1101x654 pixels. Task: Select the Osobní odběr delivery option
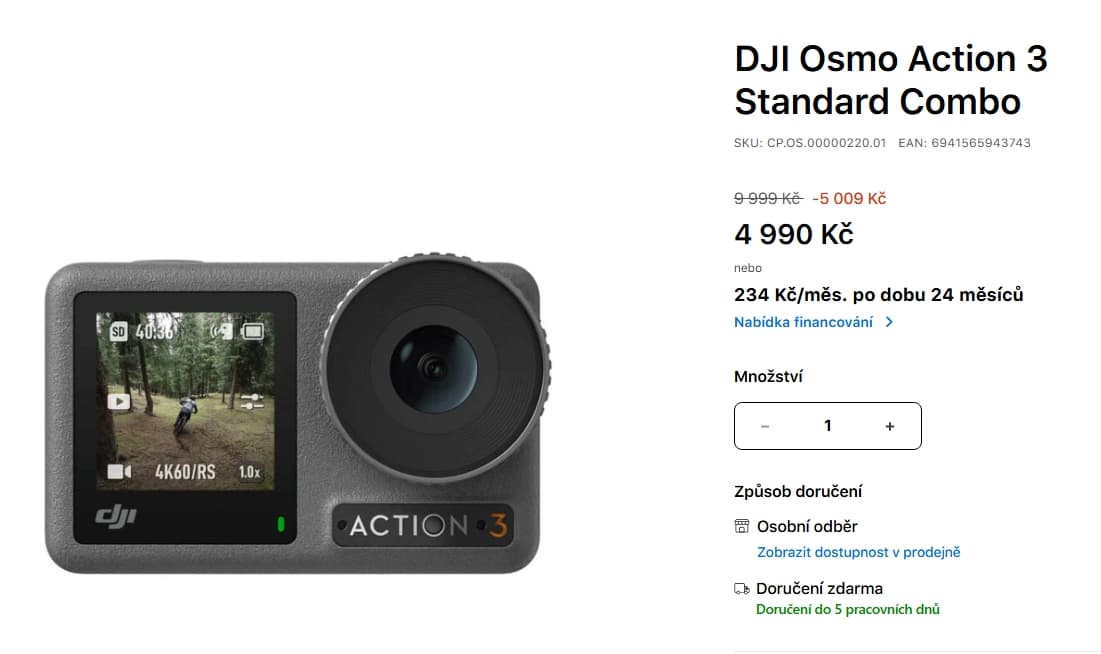[807, 526]
